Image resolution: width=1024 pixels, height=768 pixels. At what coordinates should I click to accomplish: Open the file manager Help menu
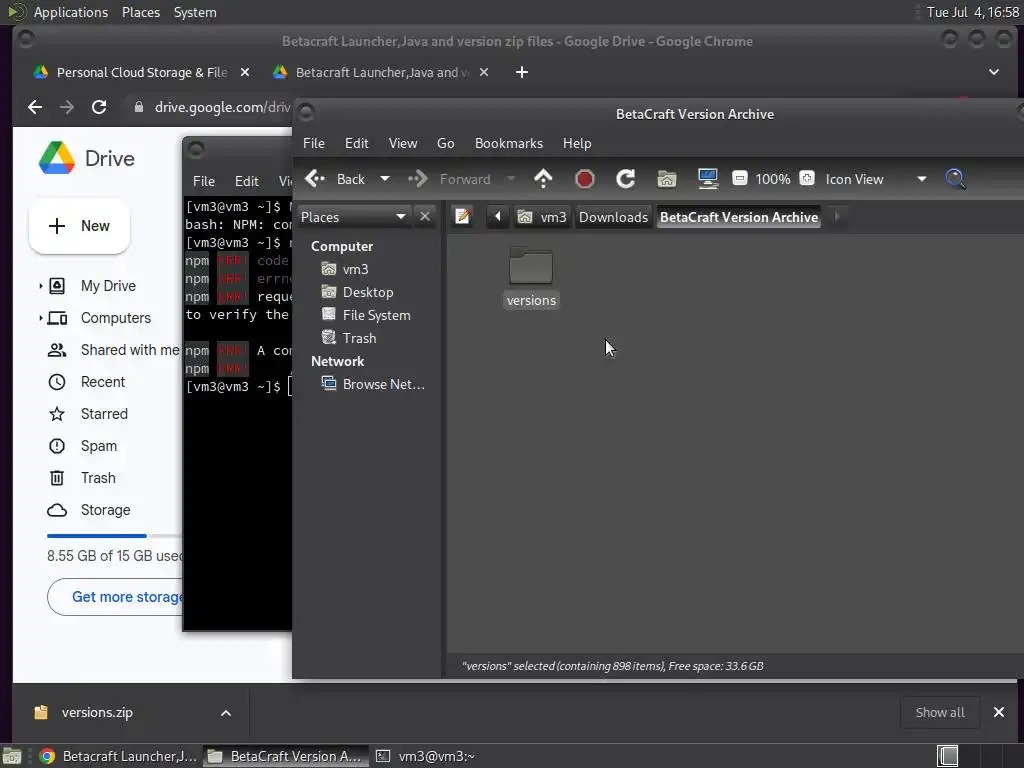pyautogui.click(x=577, y=143)
